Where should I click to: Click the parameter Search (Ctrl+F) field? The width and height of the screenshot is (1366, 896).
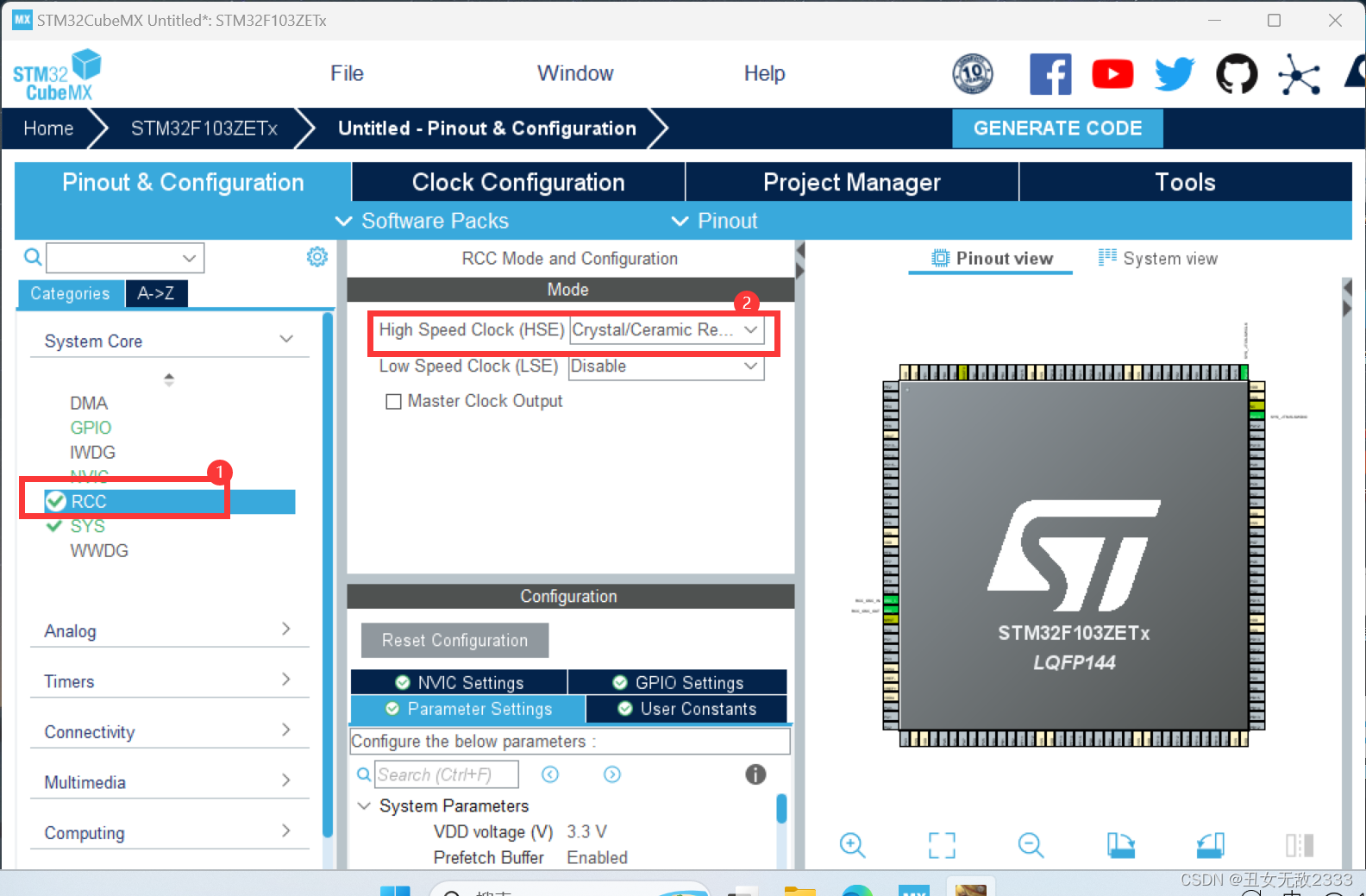447,774
